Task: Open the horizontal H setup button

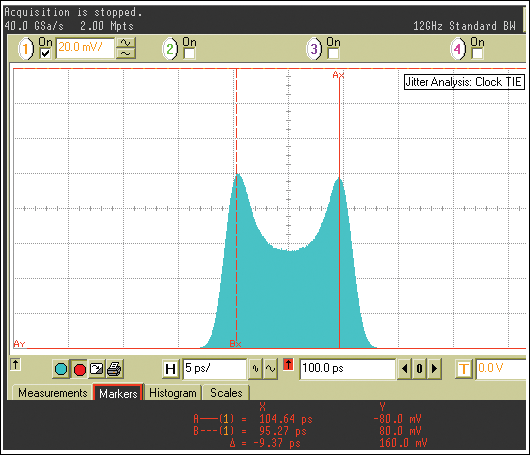Action: coord(171,369)
